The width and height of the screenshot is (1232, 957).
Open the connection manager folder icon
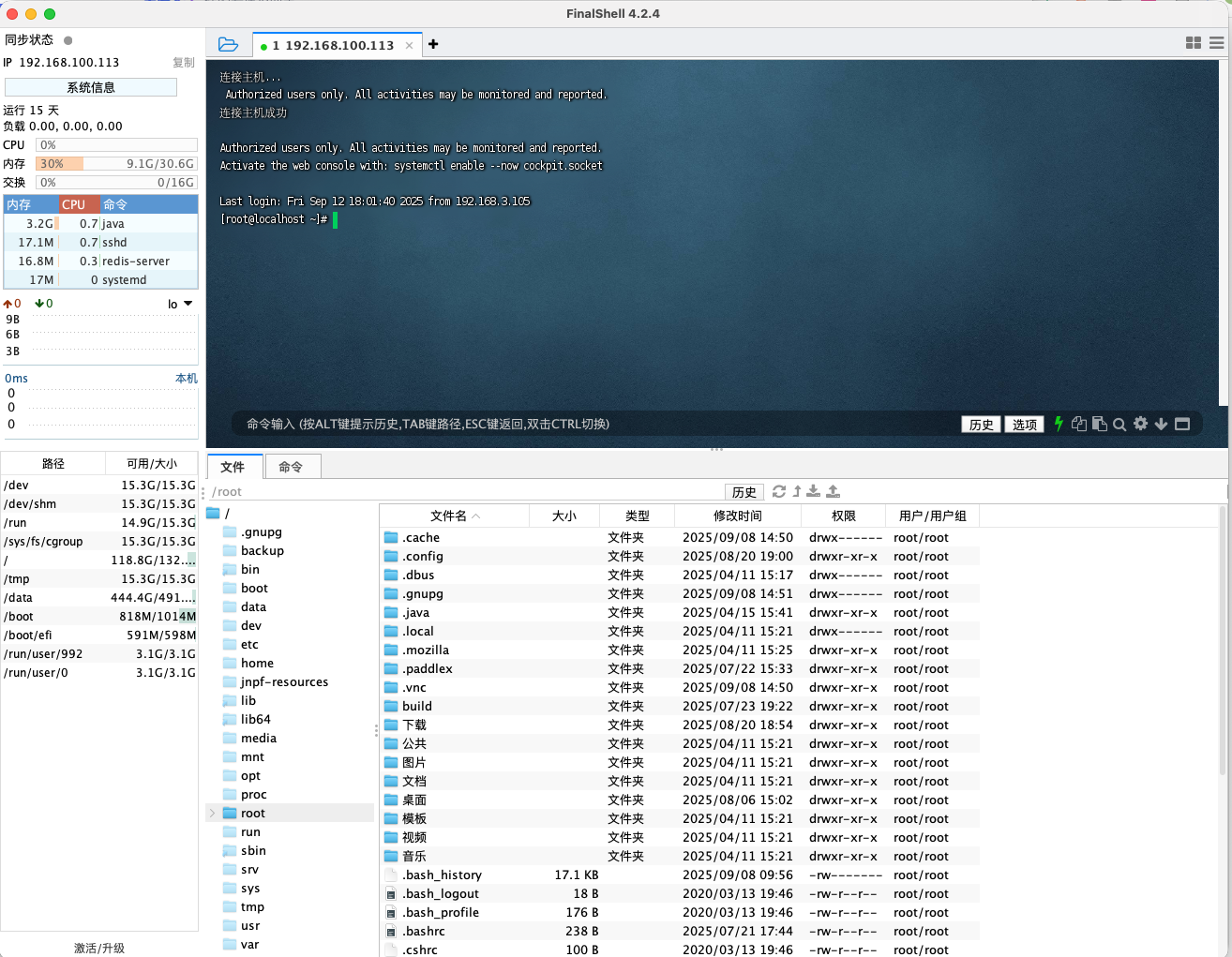(x=228, y=44)
